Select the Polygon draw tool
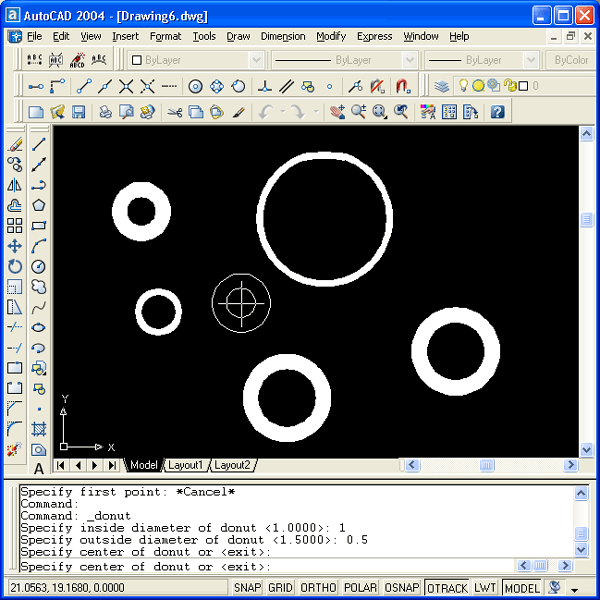This screenshot has width=600, height=600. (x=39, y=205)
